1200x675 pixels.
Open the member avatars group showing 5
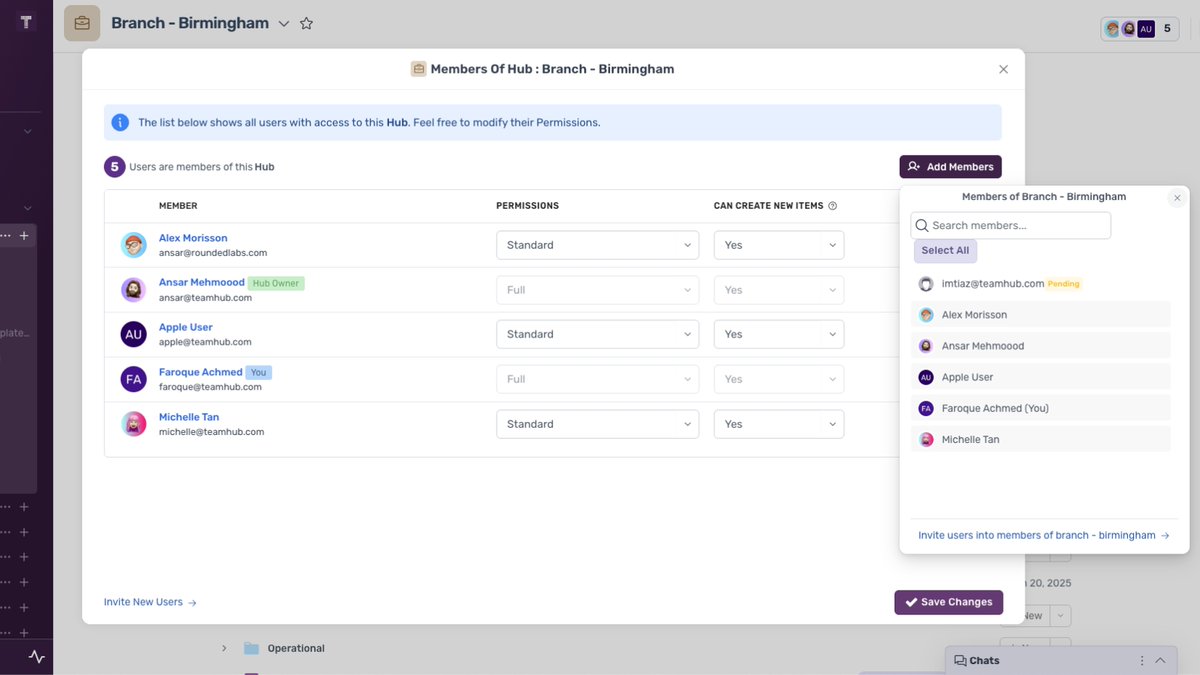(x=1139, y=29)
